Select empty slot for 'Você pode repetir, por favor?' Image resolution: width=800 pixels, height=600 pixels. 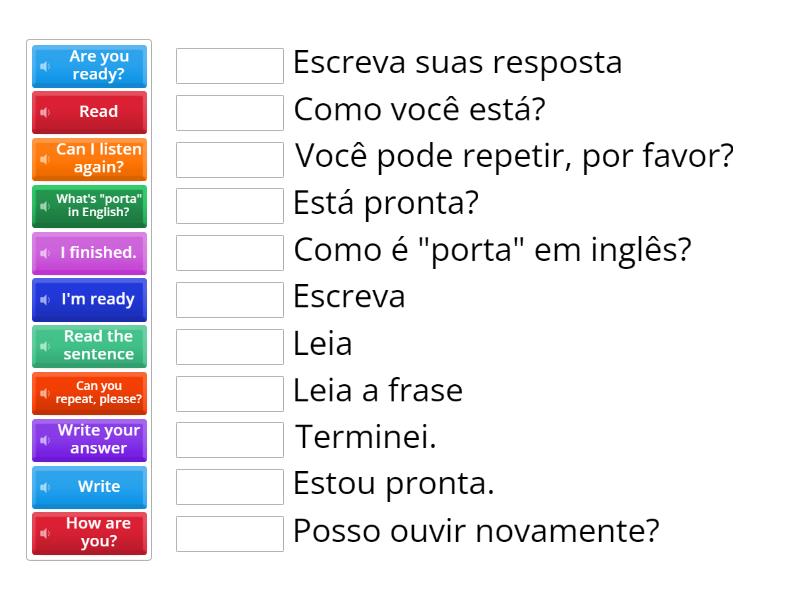(x=230, y=160)
